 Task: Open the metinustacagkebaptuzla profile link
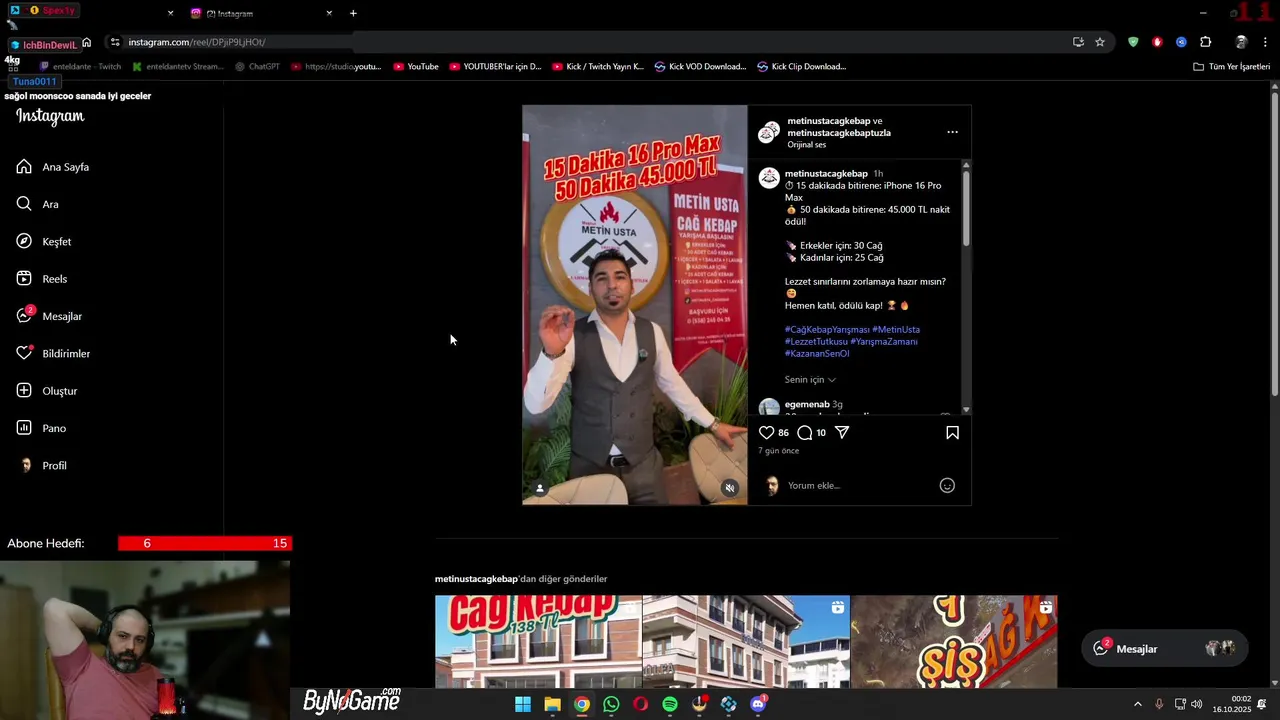click(x=839, y=133)
